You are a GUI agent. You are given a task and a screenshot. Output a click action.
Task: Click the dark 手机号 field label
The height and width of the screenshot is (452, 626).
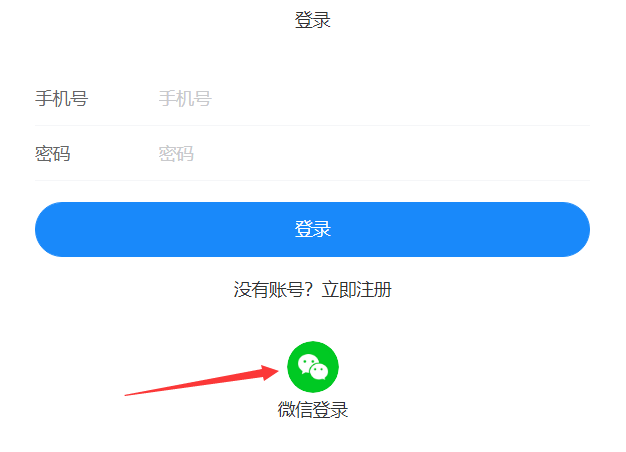[61, 99]
